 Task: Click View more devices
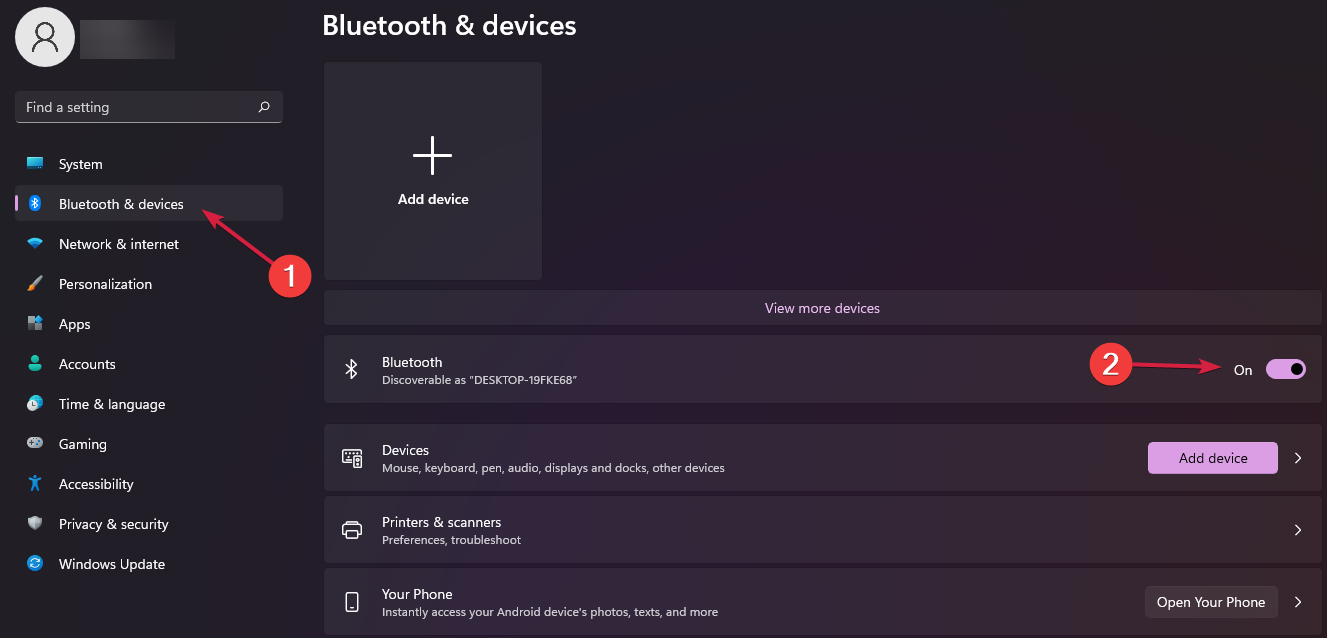point(822,307)
